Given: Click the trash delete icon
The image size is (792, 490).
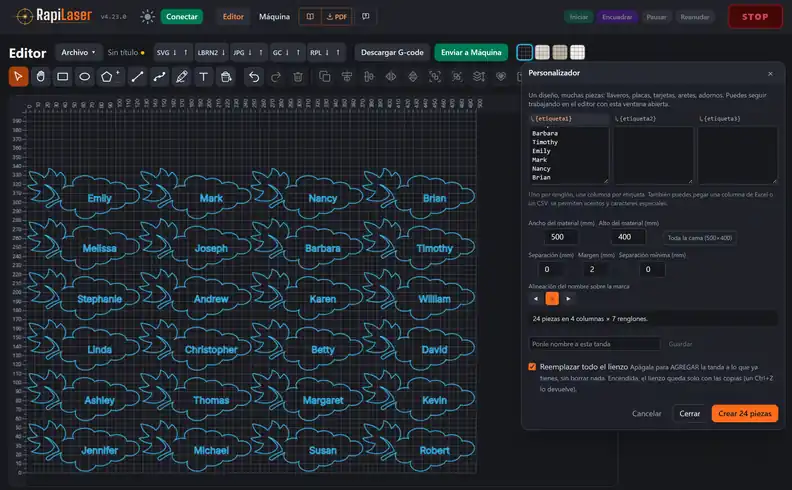Looking at the screenshot, I should [x=298, y=77].
